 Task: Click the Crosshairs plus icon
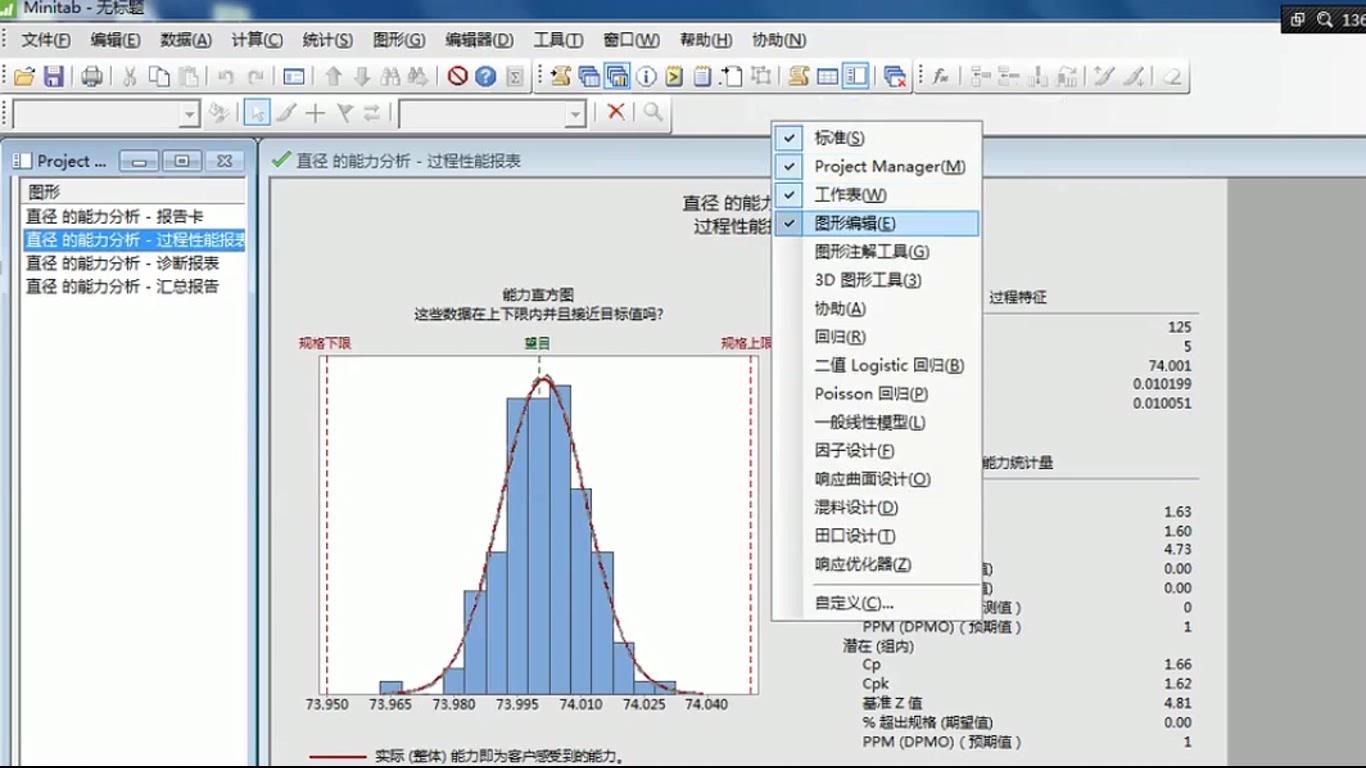point(315,113)
